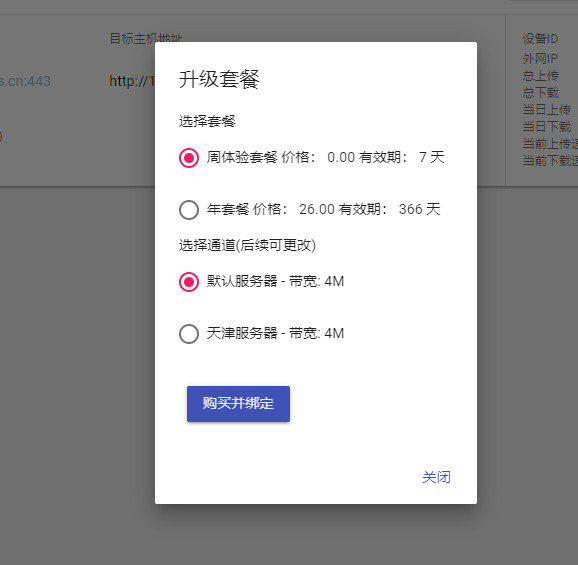This screenshot has height=565, width=578.
Task: Select the 年套餐 radio button
Action: [189, 210]
